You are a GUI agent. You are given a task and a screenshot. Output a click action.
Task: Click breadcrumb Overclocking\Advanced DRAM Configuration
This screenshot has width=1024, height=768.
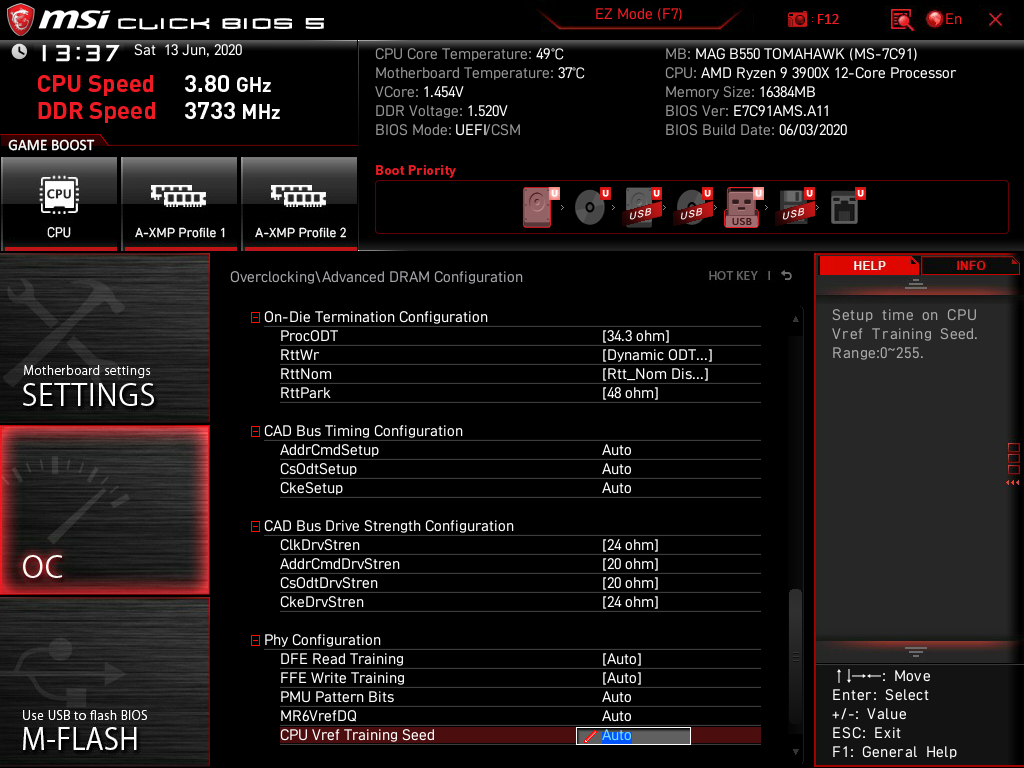coord(376,277)
